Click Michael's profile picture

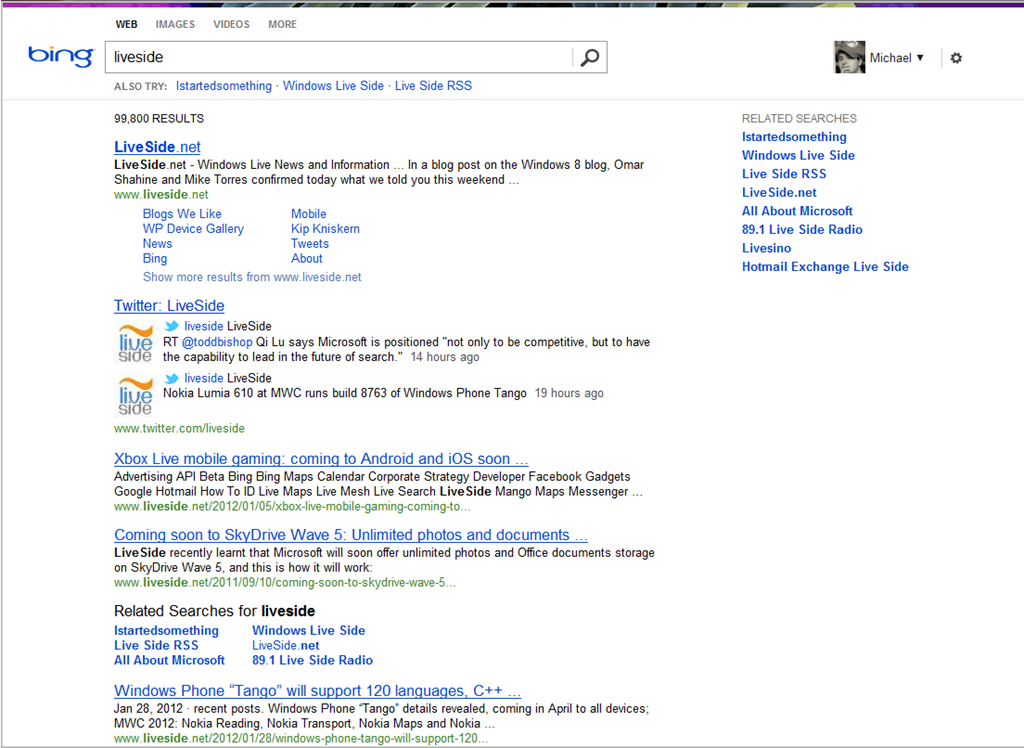850,57
